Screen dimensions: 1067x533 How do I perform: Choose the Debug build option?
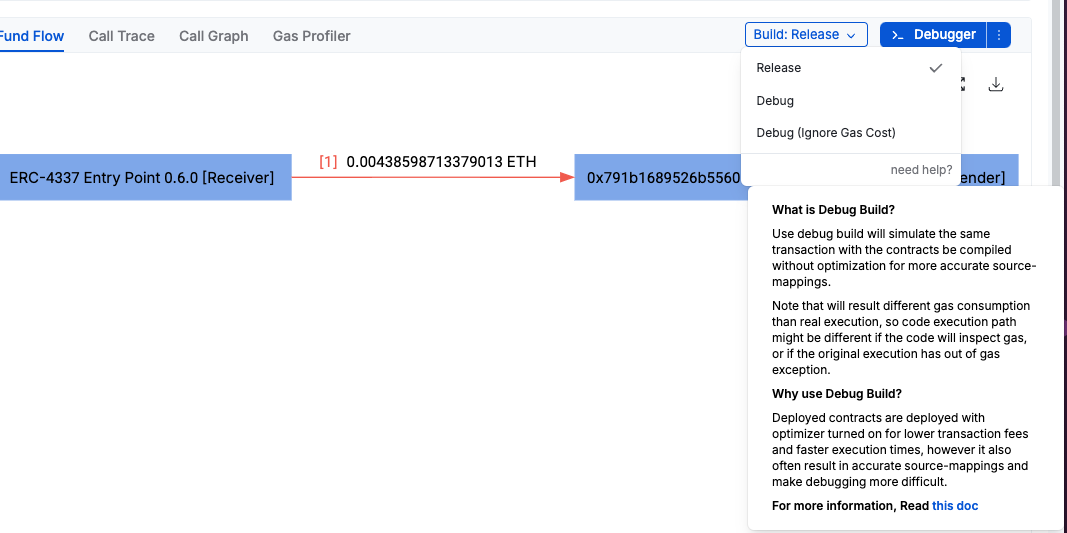pos(775,101)
